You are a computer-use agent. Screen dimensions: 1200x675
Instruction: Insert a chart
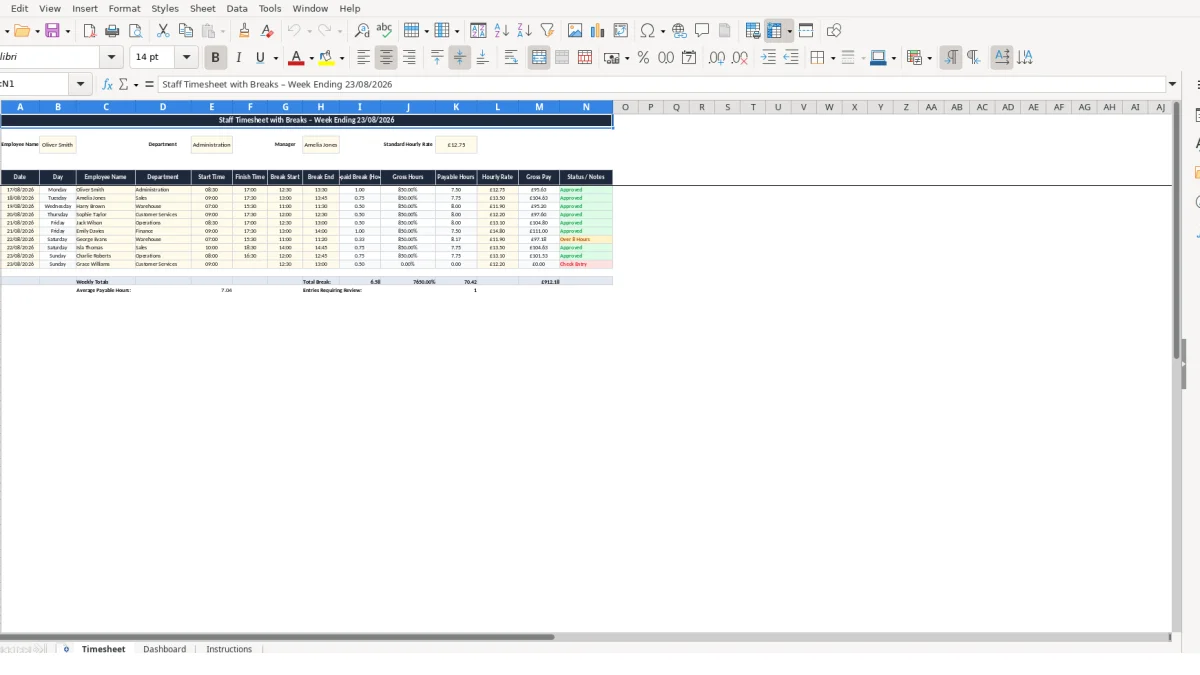point(598,31)
